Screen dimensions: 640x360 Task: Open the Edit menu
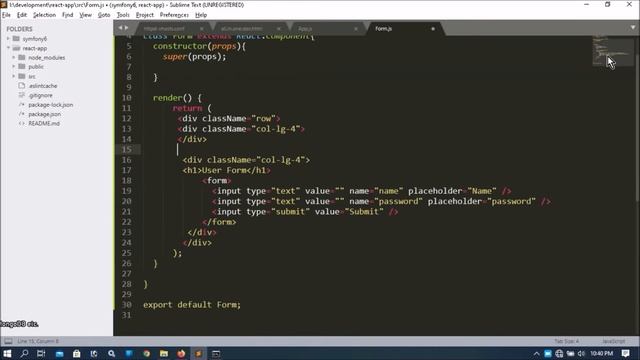[x=22, y=15]
